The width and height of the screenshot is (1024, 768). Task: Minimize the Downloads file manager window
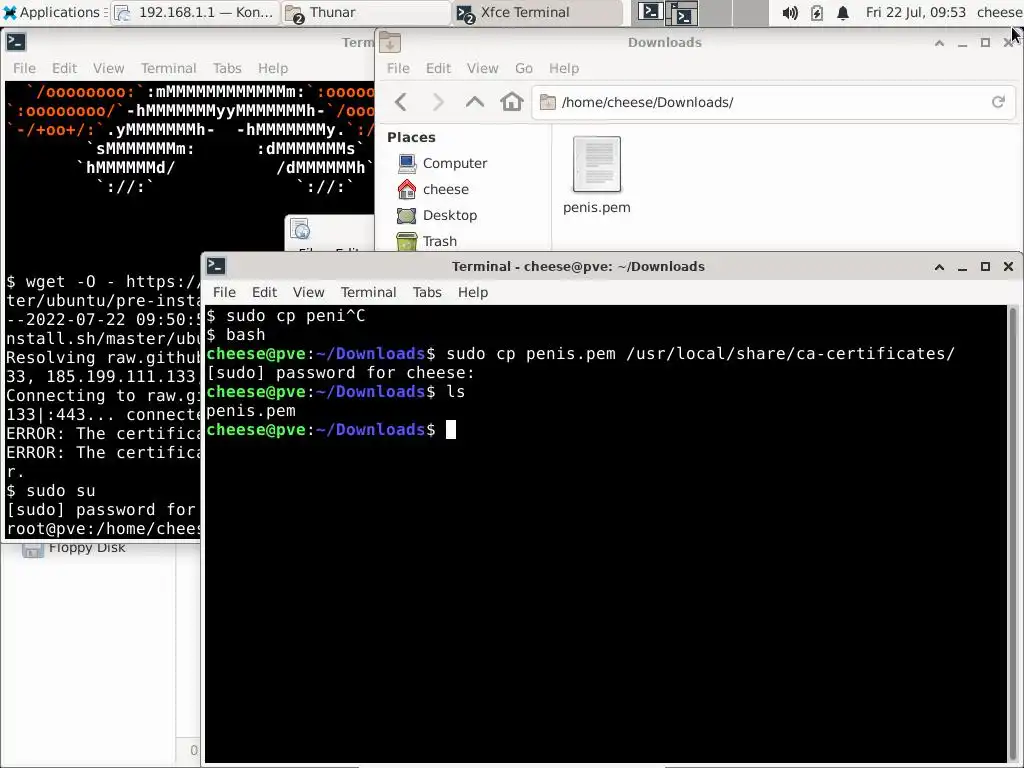tap(962, 43)
